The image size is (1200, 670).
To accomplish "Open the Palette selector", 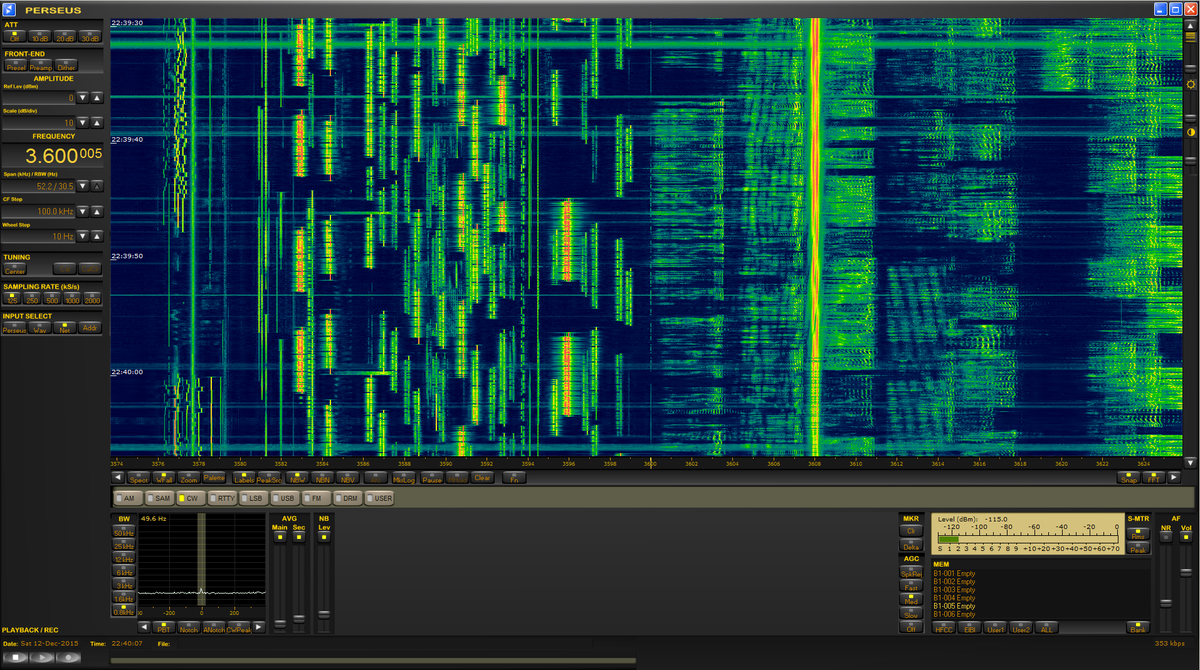I will pyautogui.click(x=215, y=478).
